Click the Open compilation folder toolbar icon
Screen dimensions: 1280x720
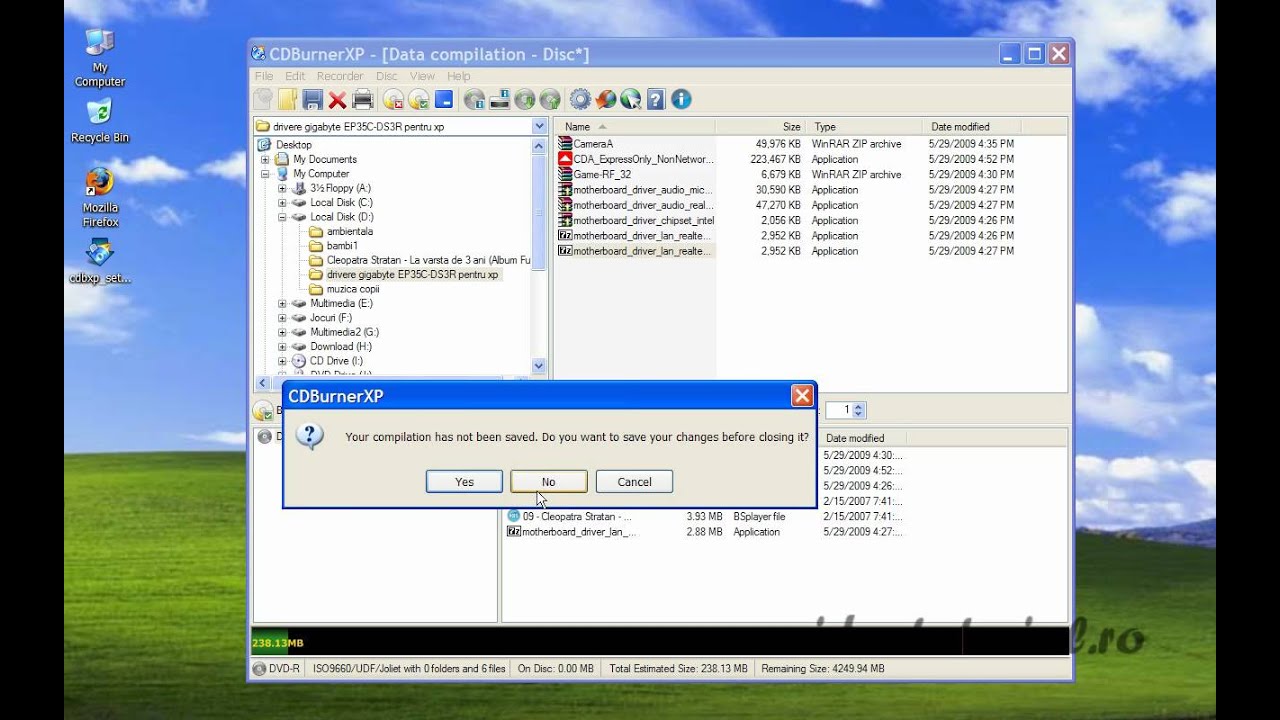point(288,99)
